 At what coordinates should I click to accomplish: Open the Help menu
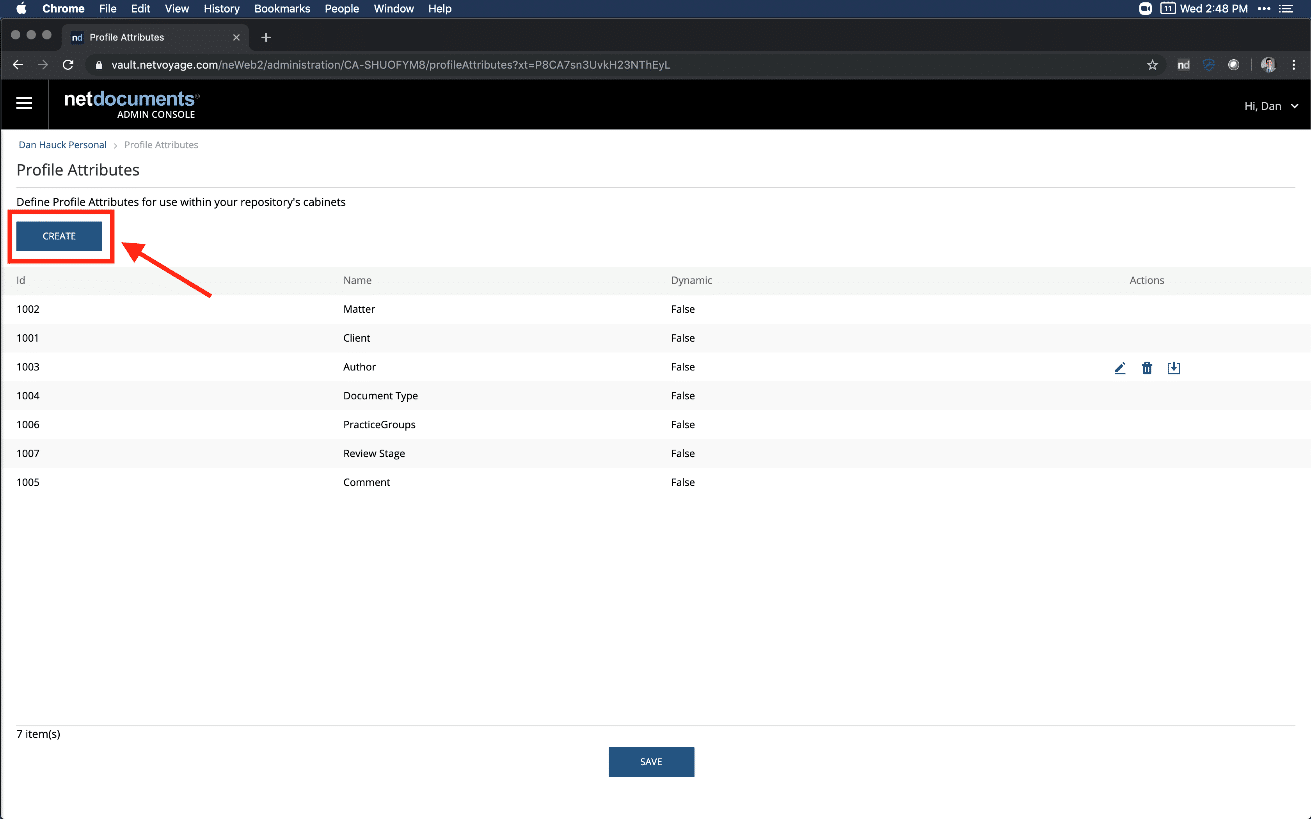pos(440,9)
